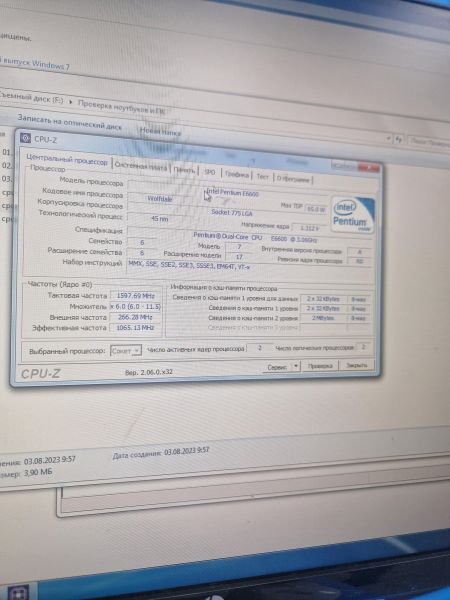Click the core voltage 1.312 V value
Image resolution: width=450 pixels, height=600 pixels.
(308, 228)
